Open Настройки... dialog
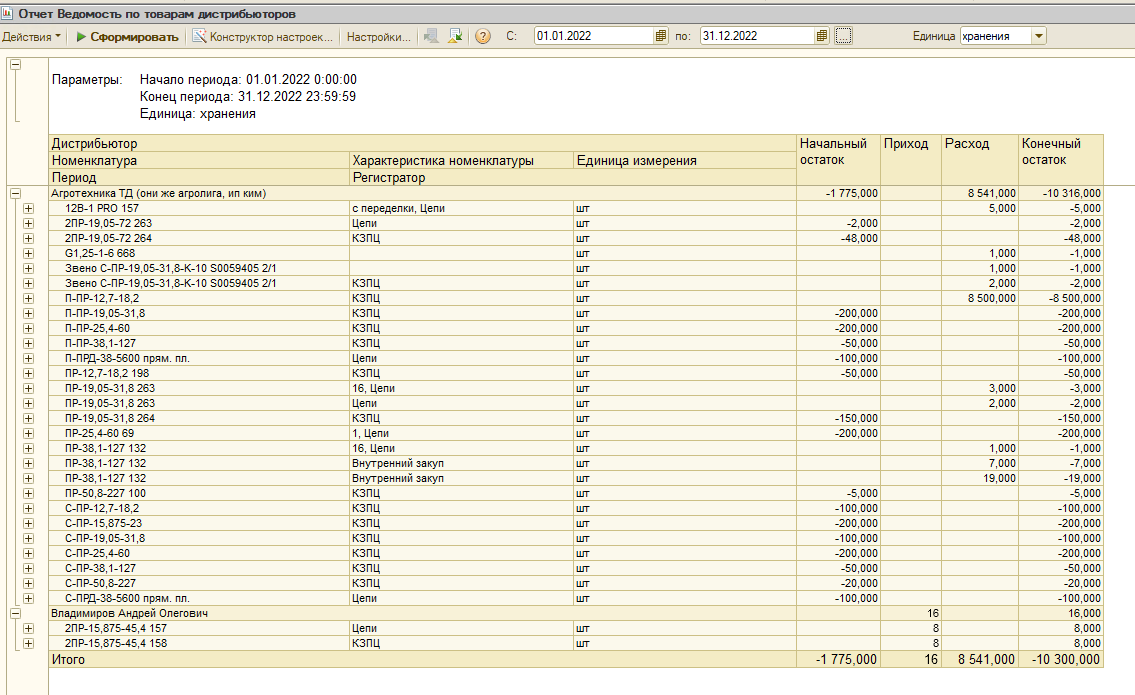 tap(378, 36)
